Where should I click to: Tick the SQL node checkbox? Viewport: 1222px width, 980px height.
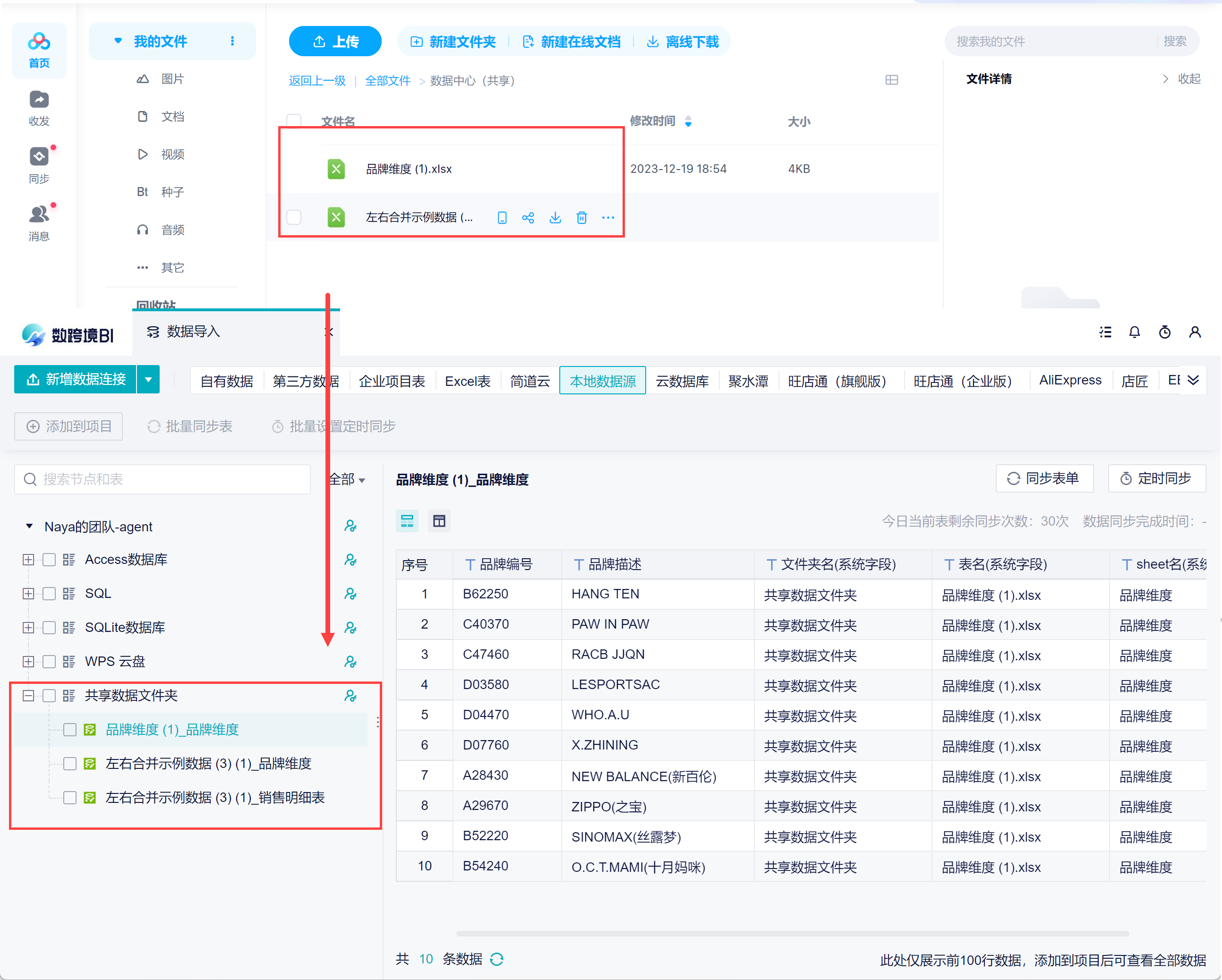coord(49,594)
